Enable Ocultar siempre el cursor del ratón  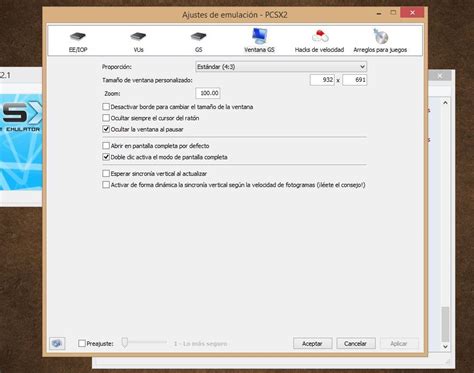[x=106, y=118]
